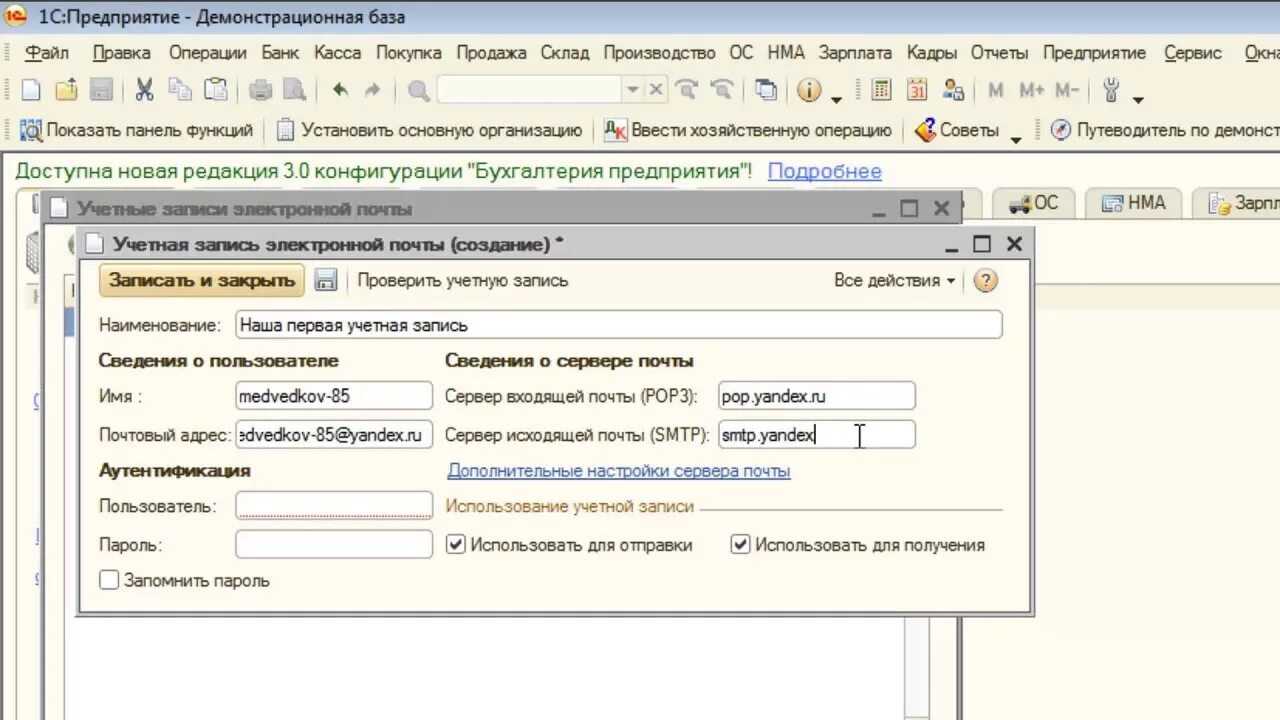This screenshot has height=720, width=1280.
Task: Open the Подробнее link
Action: (825, 171)
